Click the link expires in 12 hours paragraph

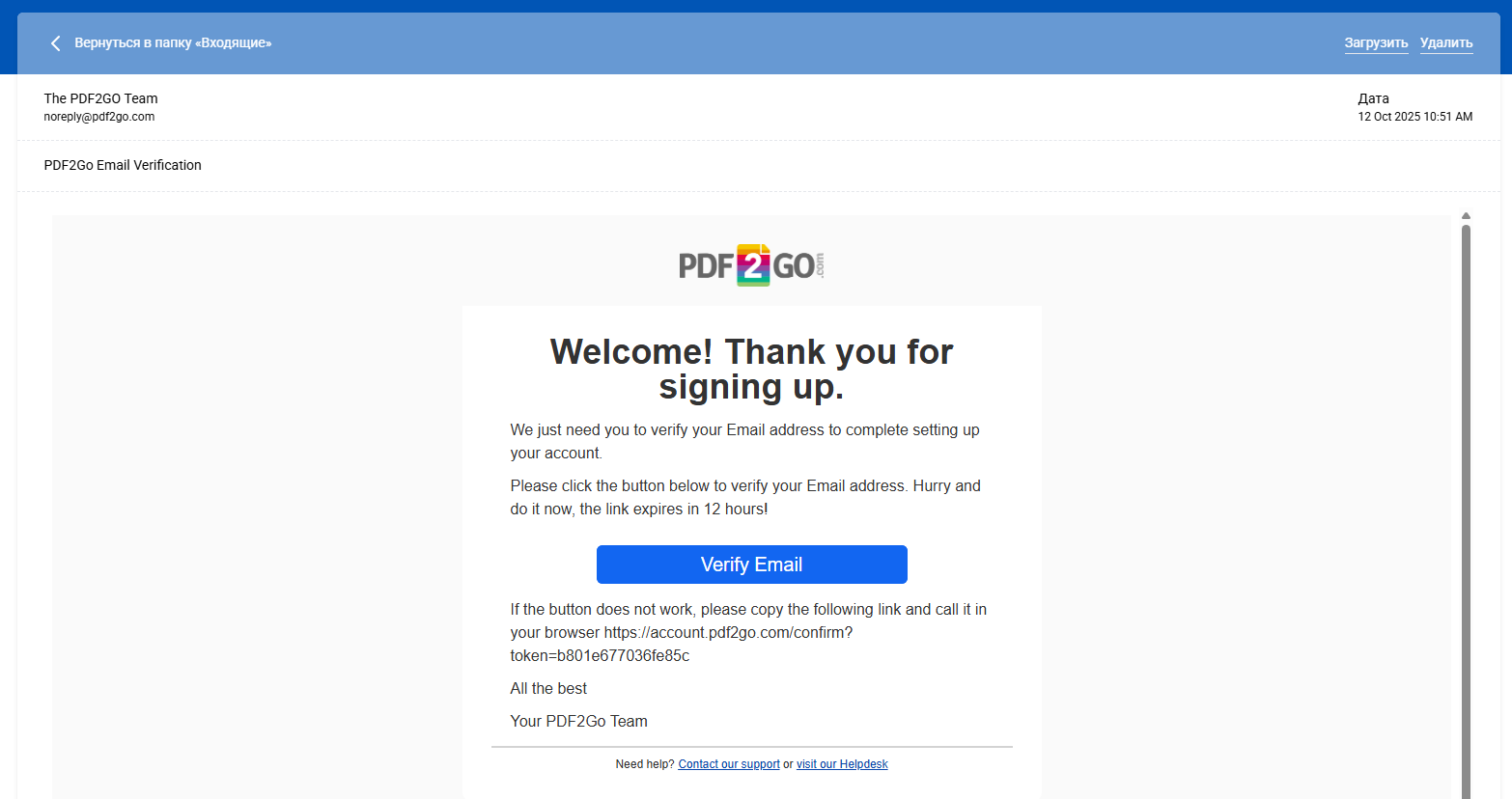pos(744,498)
